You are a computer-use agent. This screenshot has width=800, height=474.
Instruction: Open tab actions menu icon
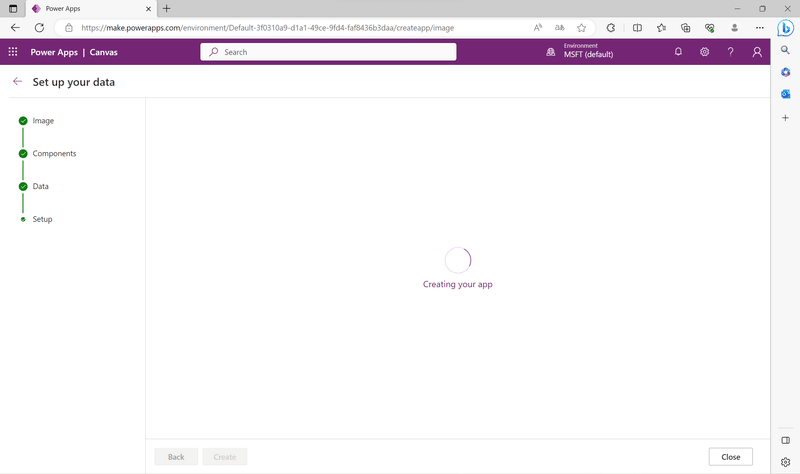(13, 9)
